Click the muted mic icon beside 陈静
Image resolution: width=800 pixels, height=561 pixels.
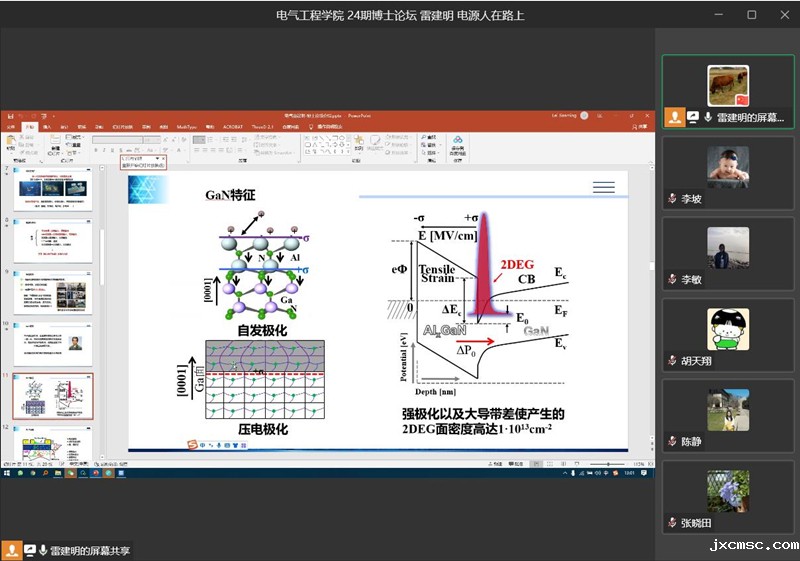[x=673, y=442]
